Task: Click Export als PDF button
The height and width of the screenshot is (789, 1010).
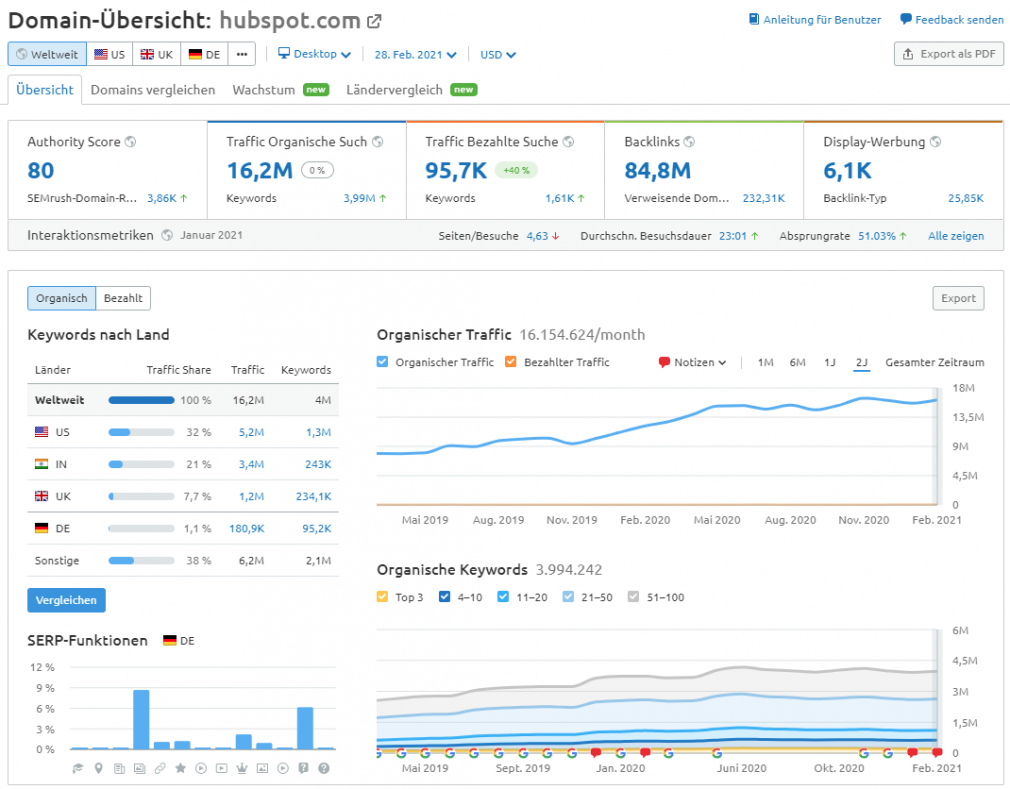Action: click(x=949, y=53)
